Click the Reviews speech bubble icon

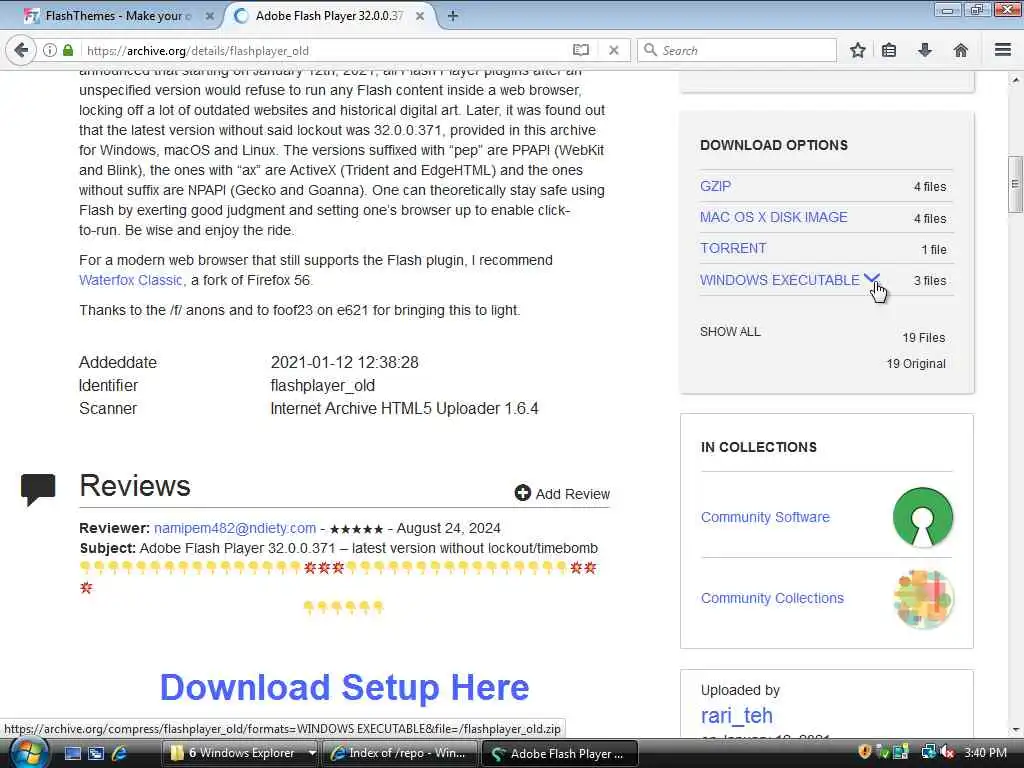coord(38,490)
